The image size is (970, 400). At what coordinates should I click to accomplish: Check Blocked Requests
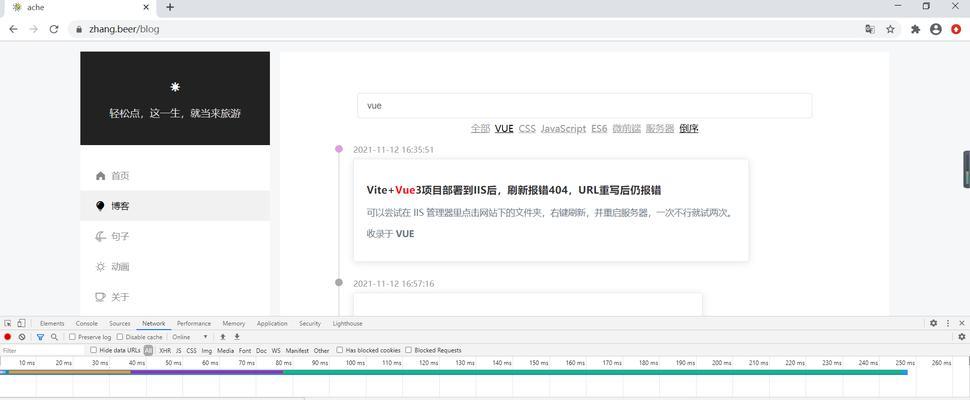[x=408, y=350]
